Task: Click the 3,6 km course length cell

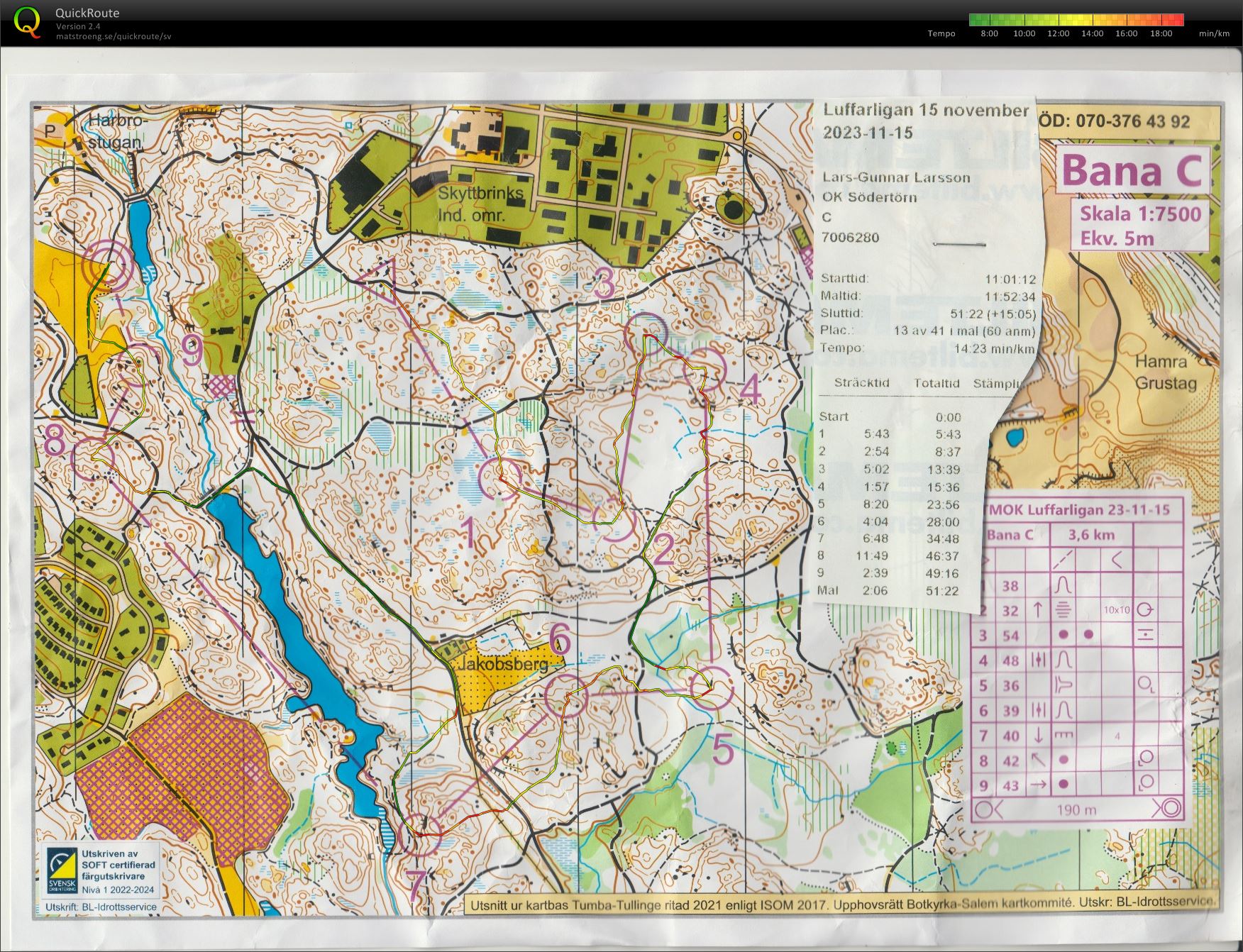Action: pos(1091,535)
